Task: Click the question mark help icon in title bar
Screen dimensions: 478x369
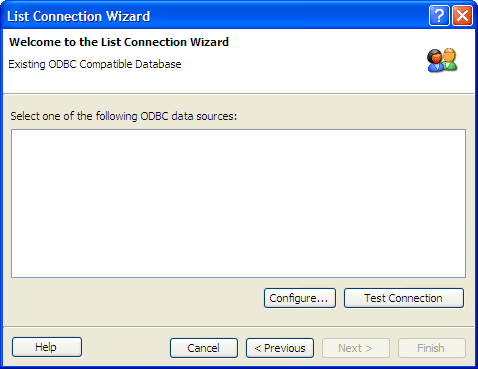Action: coord(439,15)
